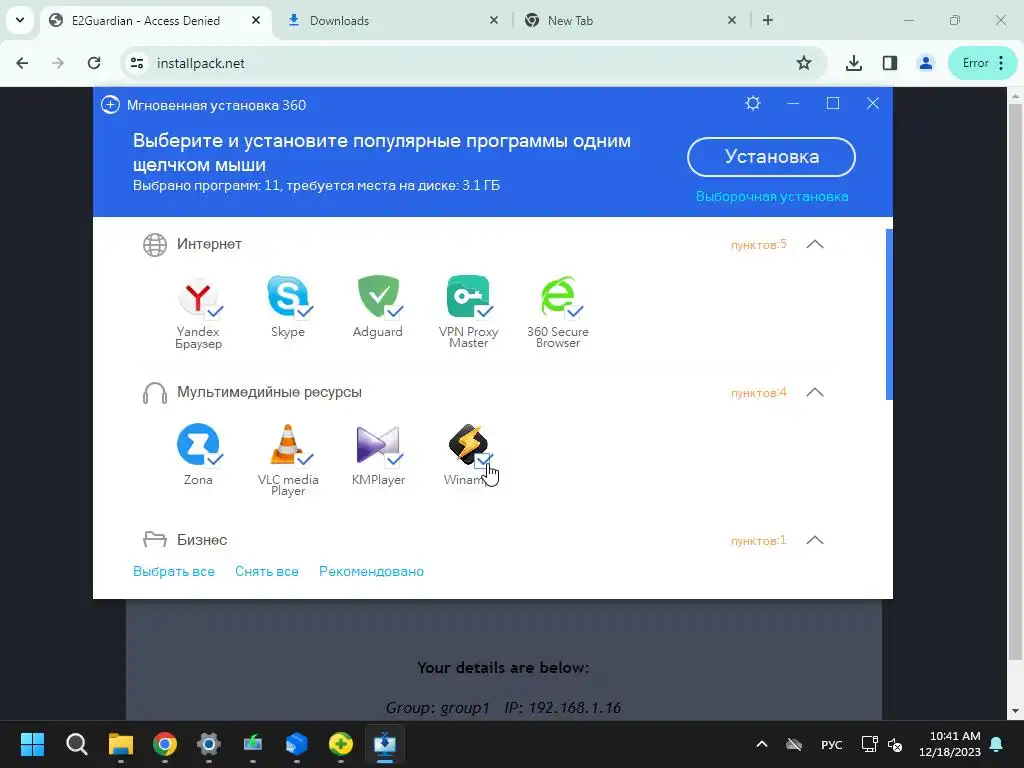Uncheck the Skype checkbox
This screenshot has width=1024, height=768.
click(x=304, y=312)
